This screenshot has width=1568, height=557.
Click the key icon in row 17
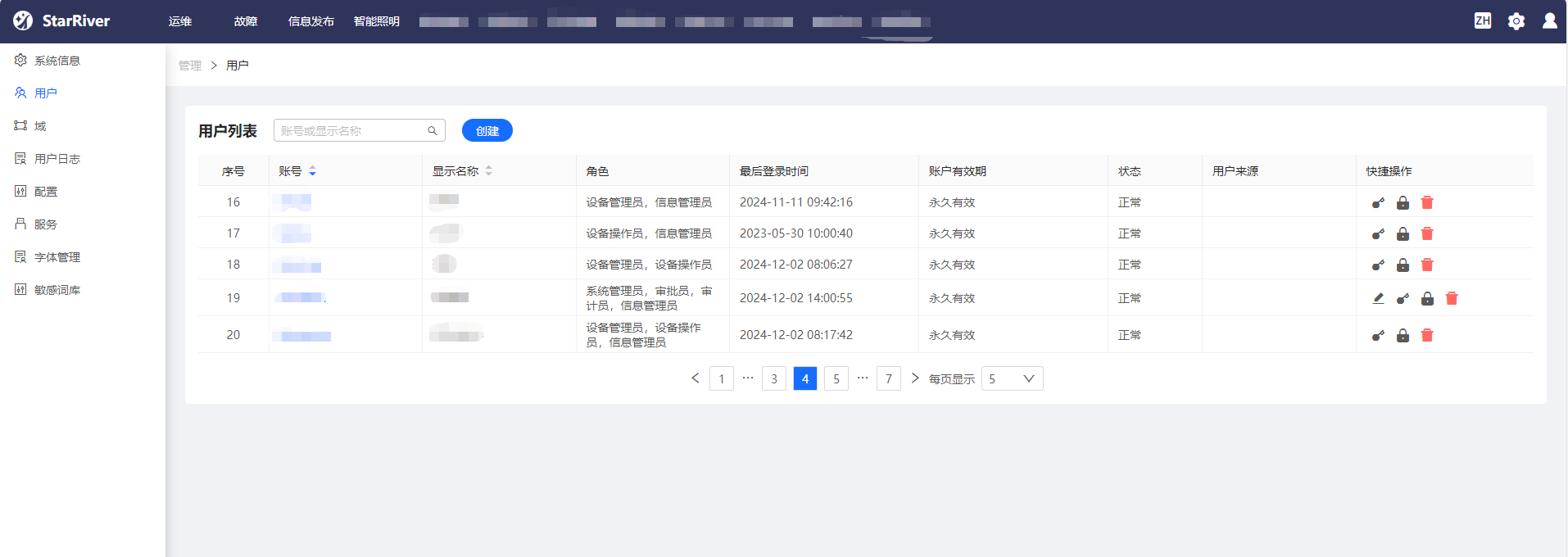[x=1378, y=233]
